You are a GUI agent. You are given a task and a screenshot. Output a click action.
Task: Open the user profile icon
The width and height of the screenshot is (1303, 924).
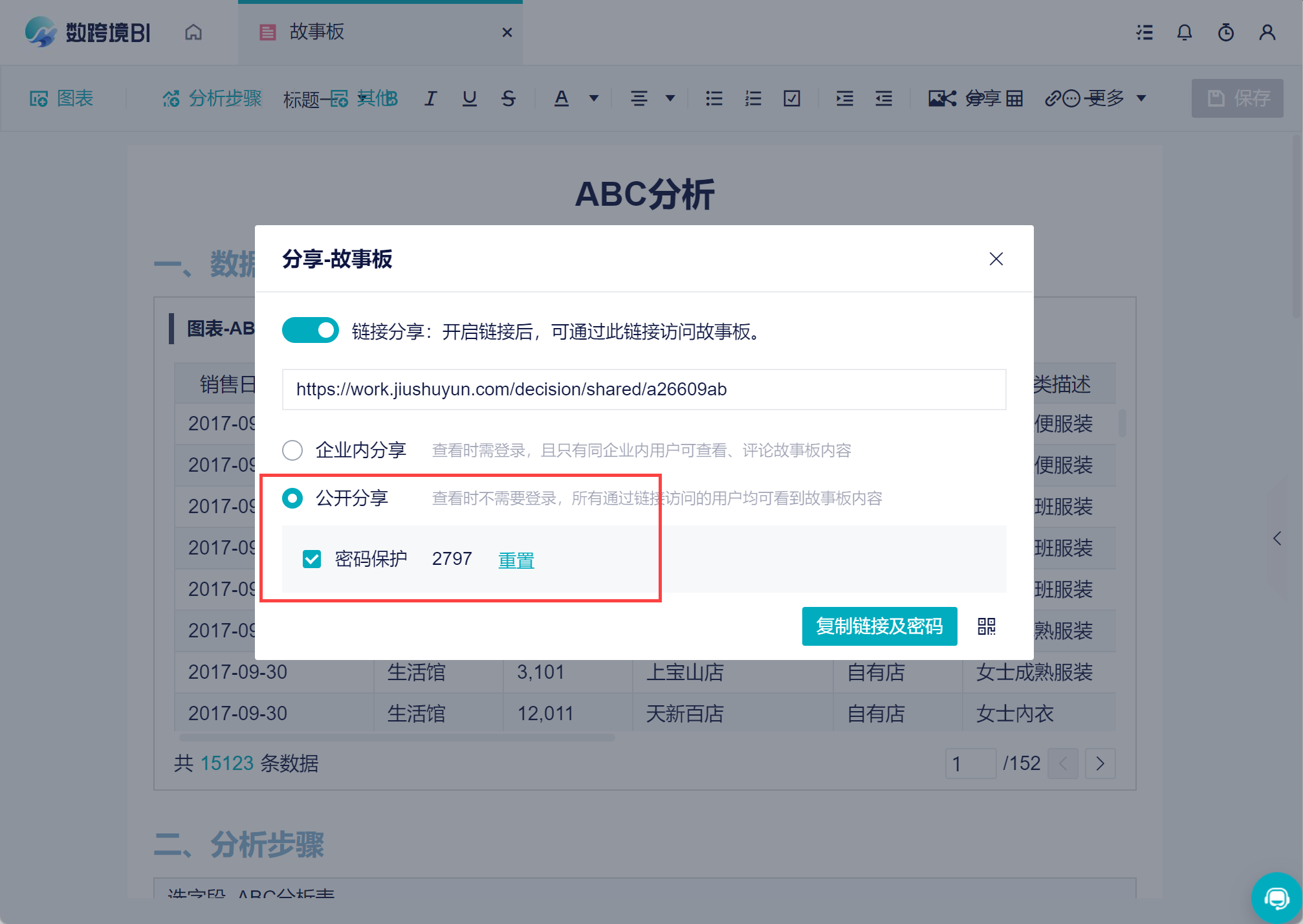tap(1267, 32)
